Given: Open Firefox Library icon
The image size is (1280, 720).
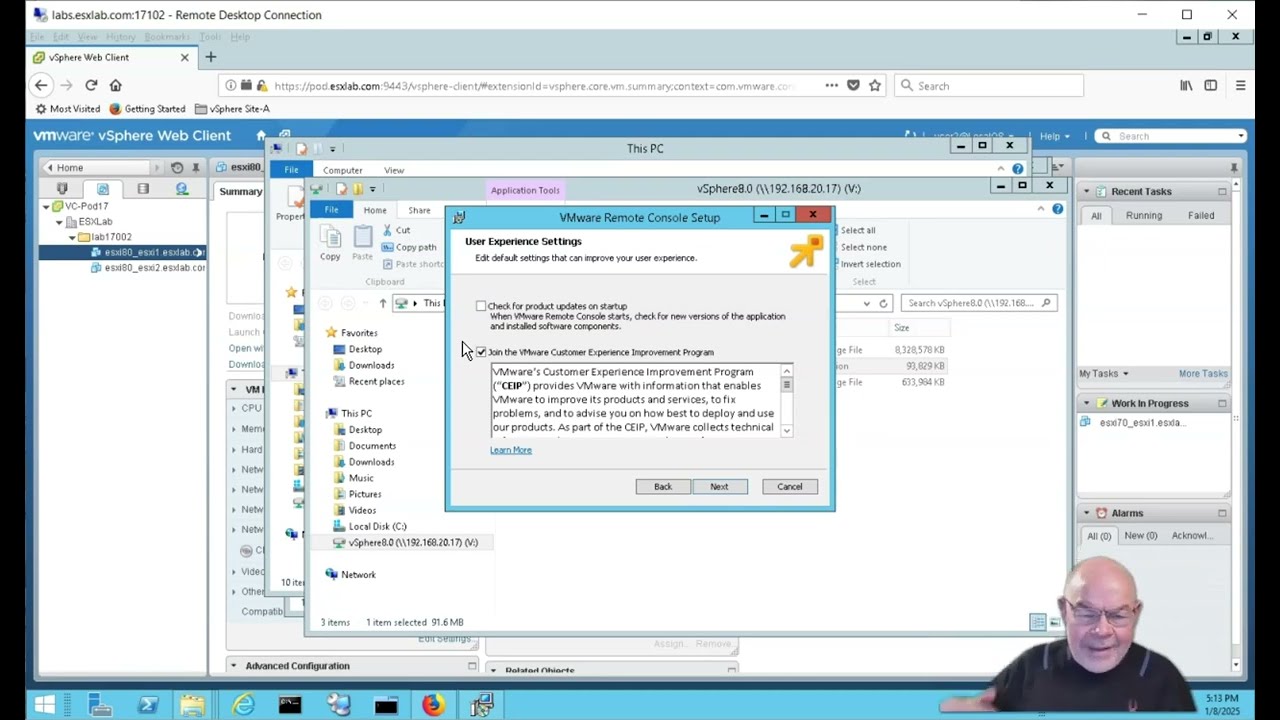Looking at the screenshot, I should [1186, 86].
